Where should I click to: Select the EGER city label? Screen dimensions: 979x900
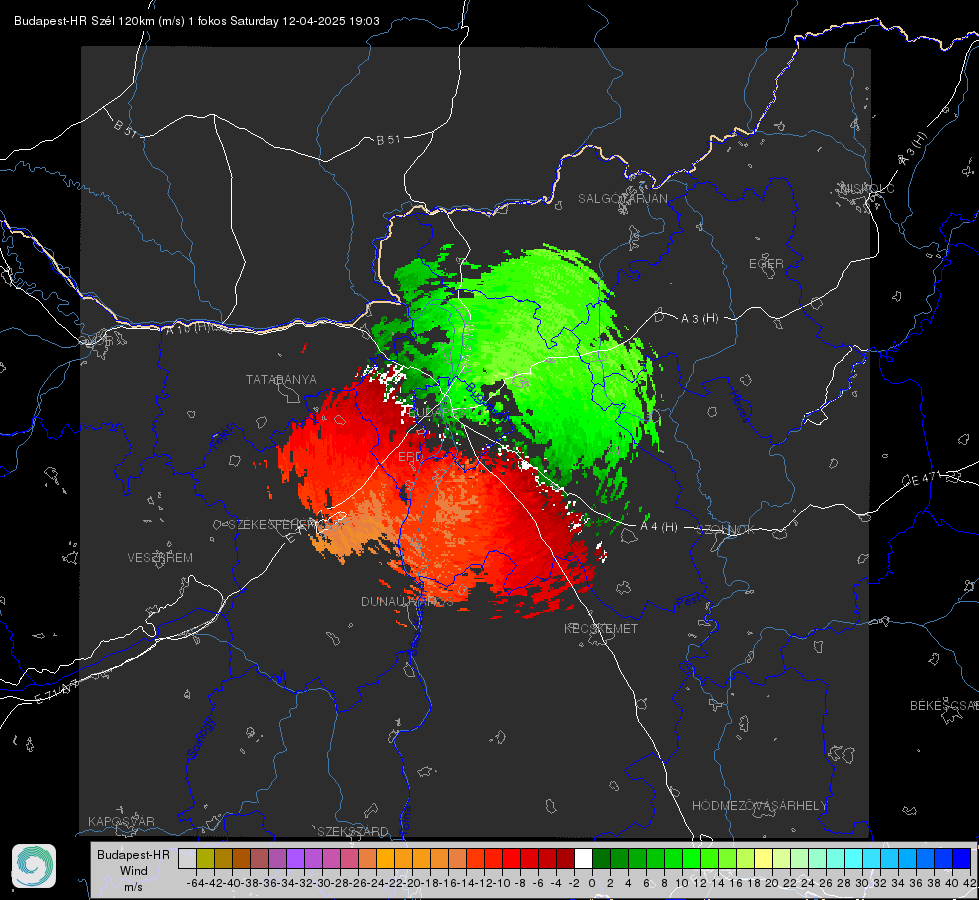coord(766,264)
